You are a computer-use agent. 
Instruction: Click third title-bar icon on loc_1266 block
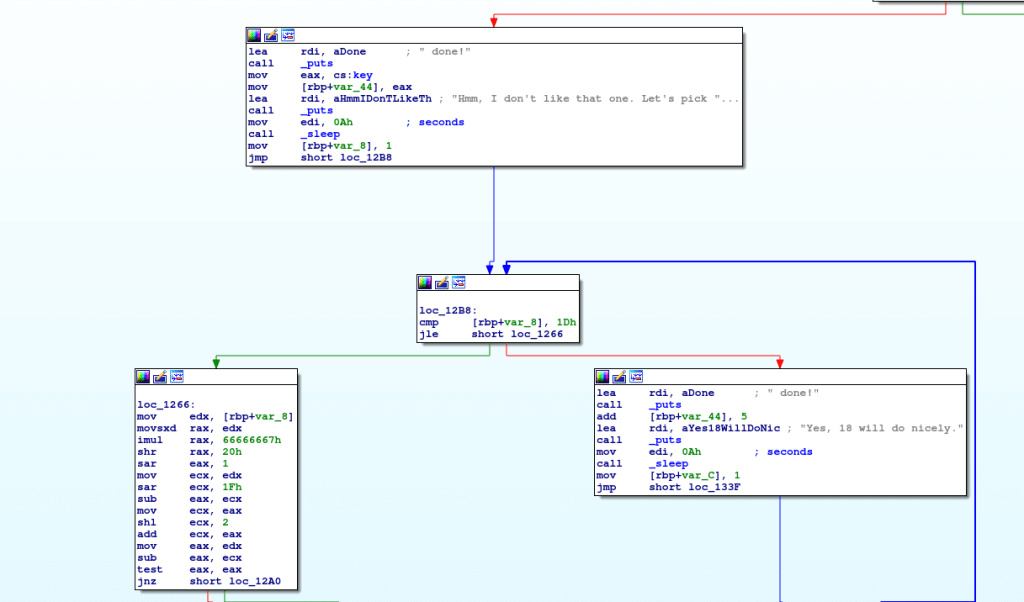click(x=177, y=376)
